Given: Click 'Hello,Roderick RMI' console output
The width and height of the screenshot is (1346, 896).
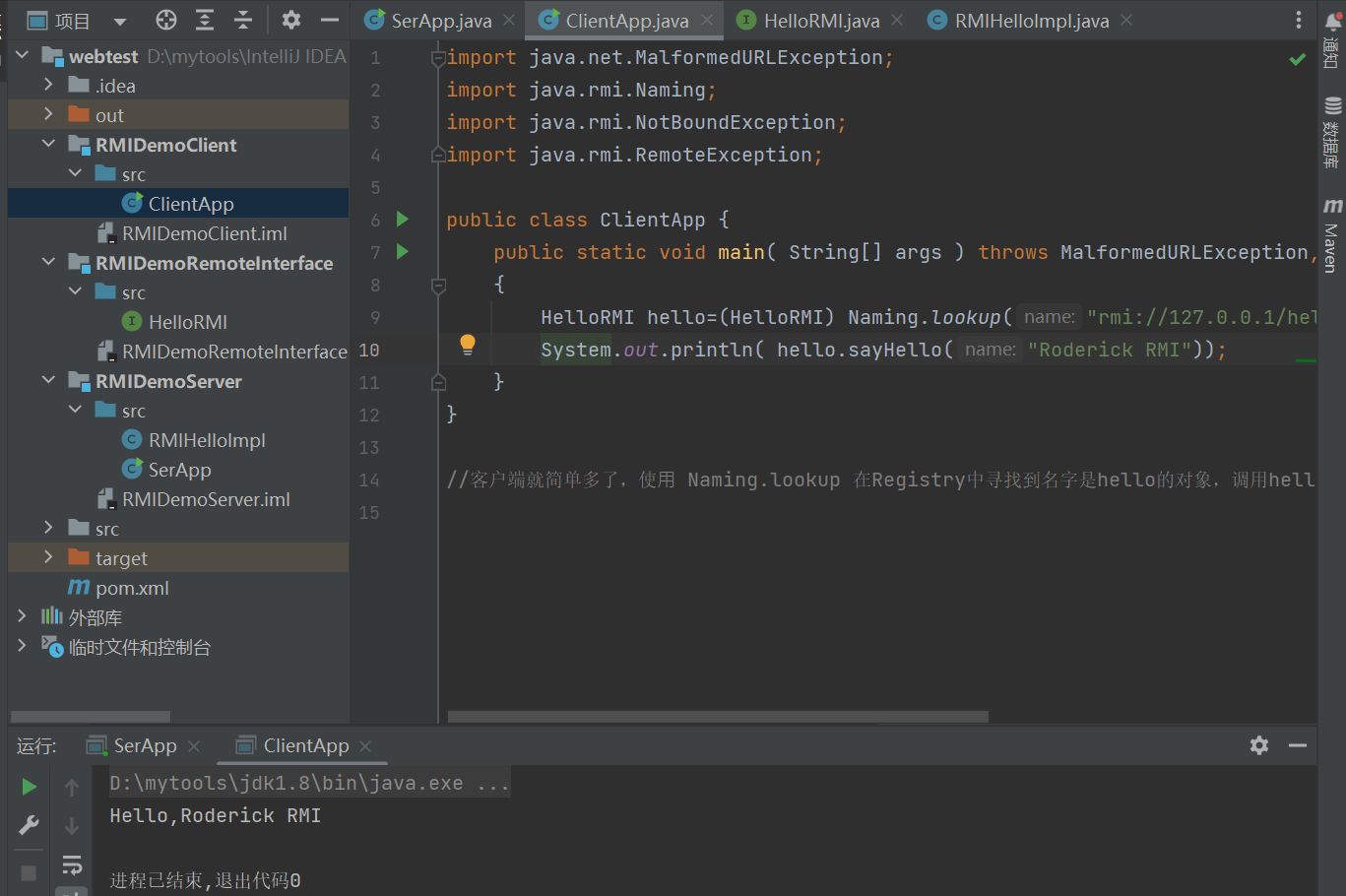Looking at the screenshot, I should (x=215, y=815).
